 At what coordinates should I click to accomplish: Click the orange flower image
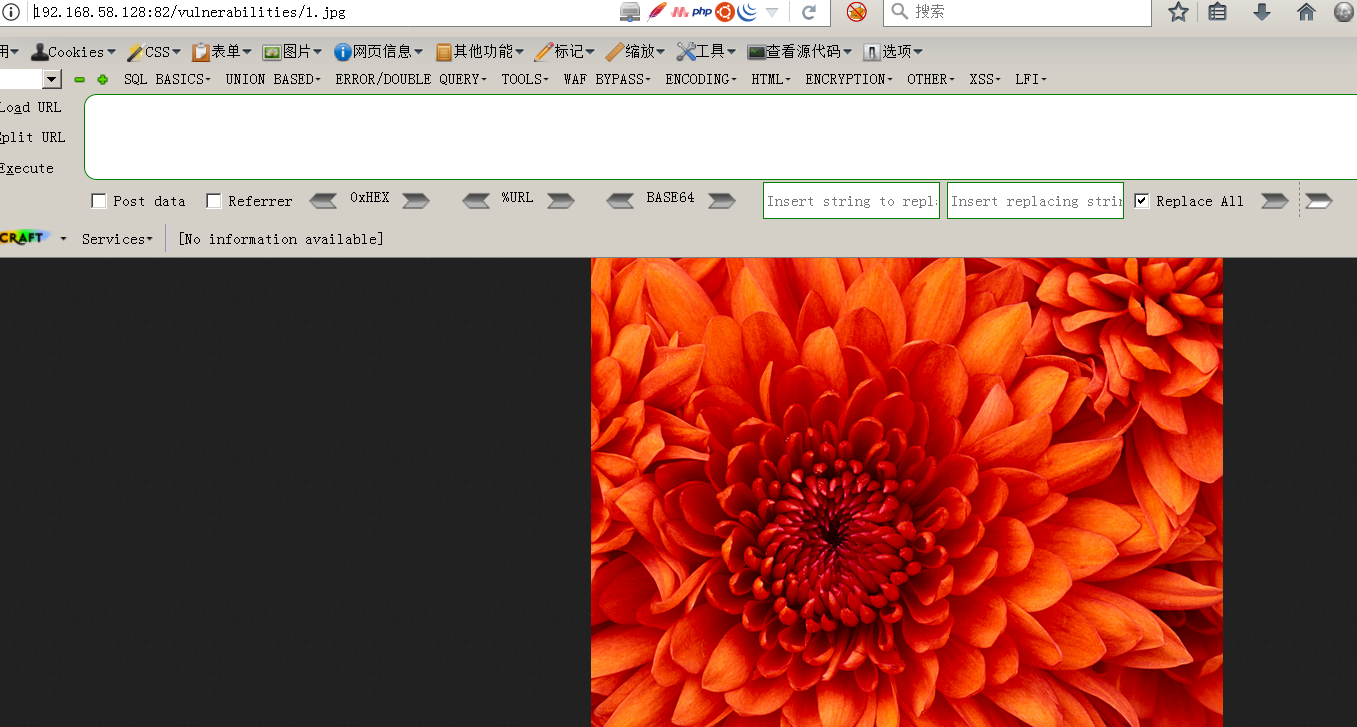click(907, 492)
